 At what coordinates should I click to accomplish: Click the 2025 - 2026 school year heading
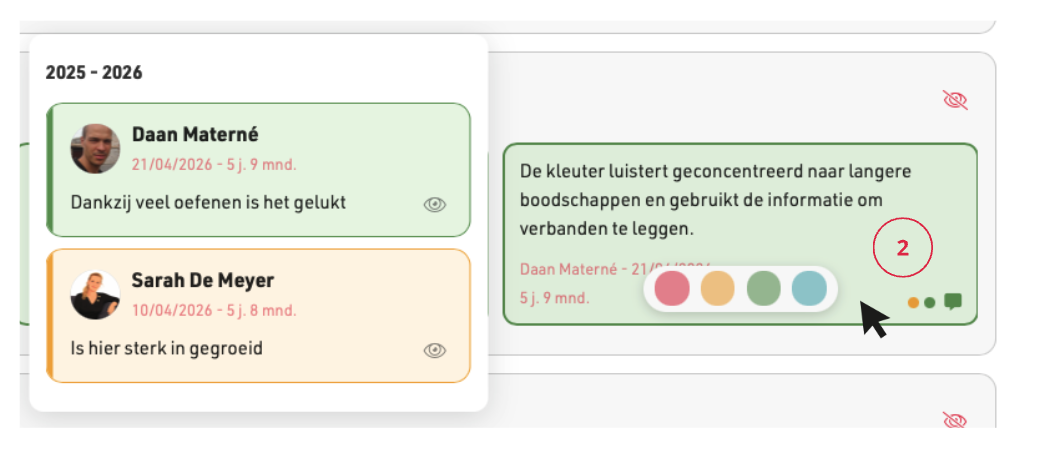(94, 72)
